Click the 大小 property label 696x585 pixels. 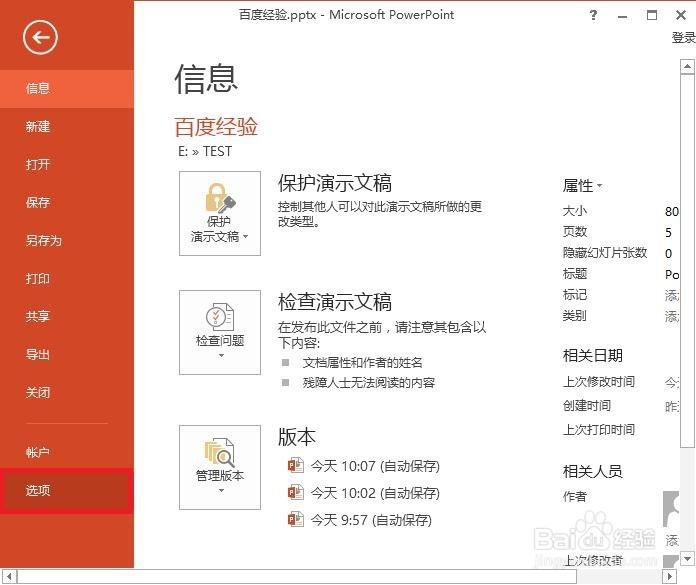pyautogui.click(x=575, y=210)
